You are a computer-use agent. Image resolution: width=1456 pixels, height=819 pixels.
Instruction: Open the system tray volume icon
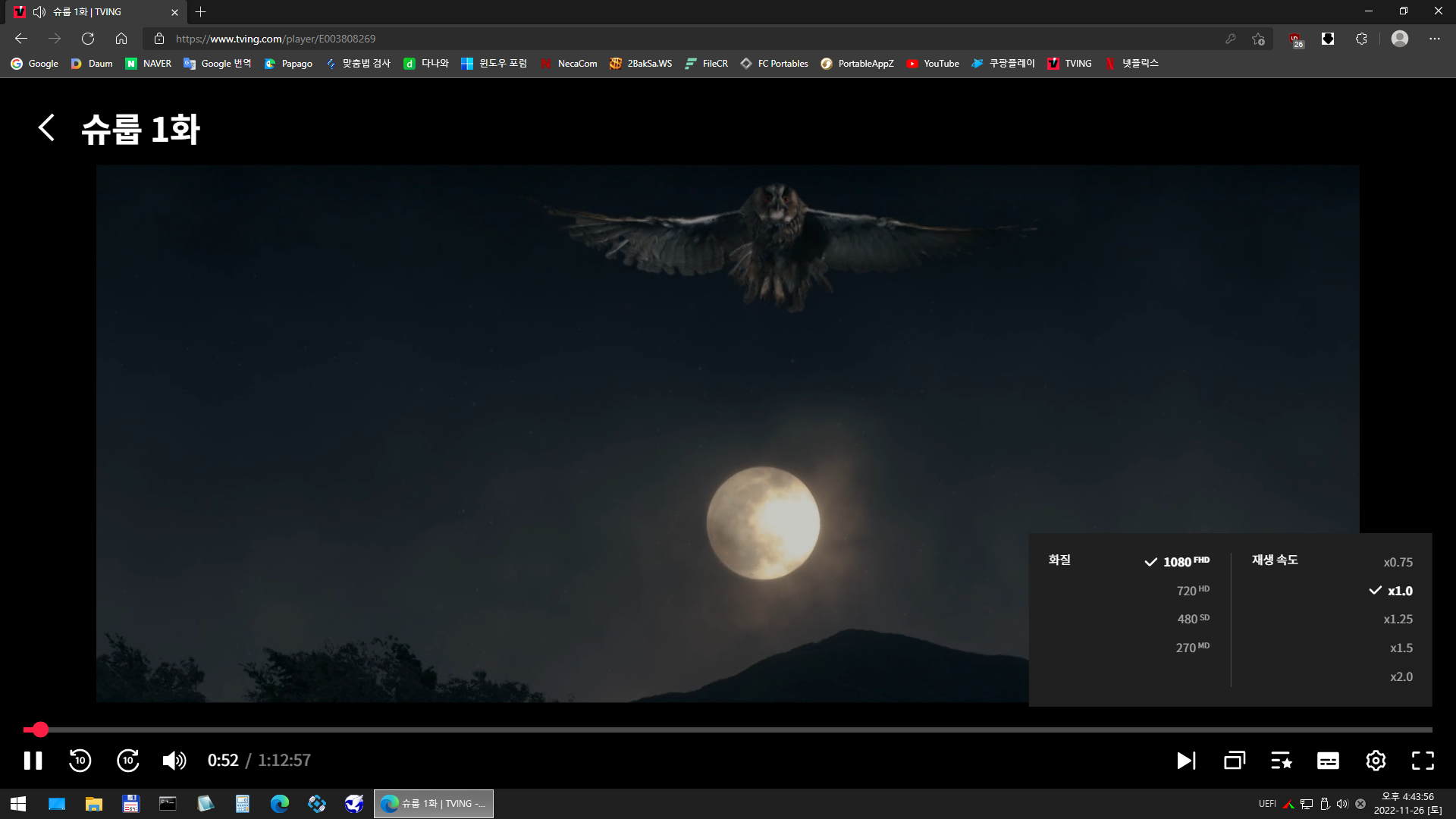coord(1342,804)
